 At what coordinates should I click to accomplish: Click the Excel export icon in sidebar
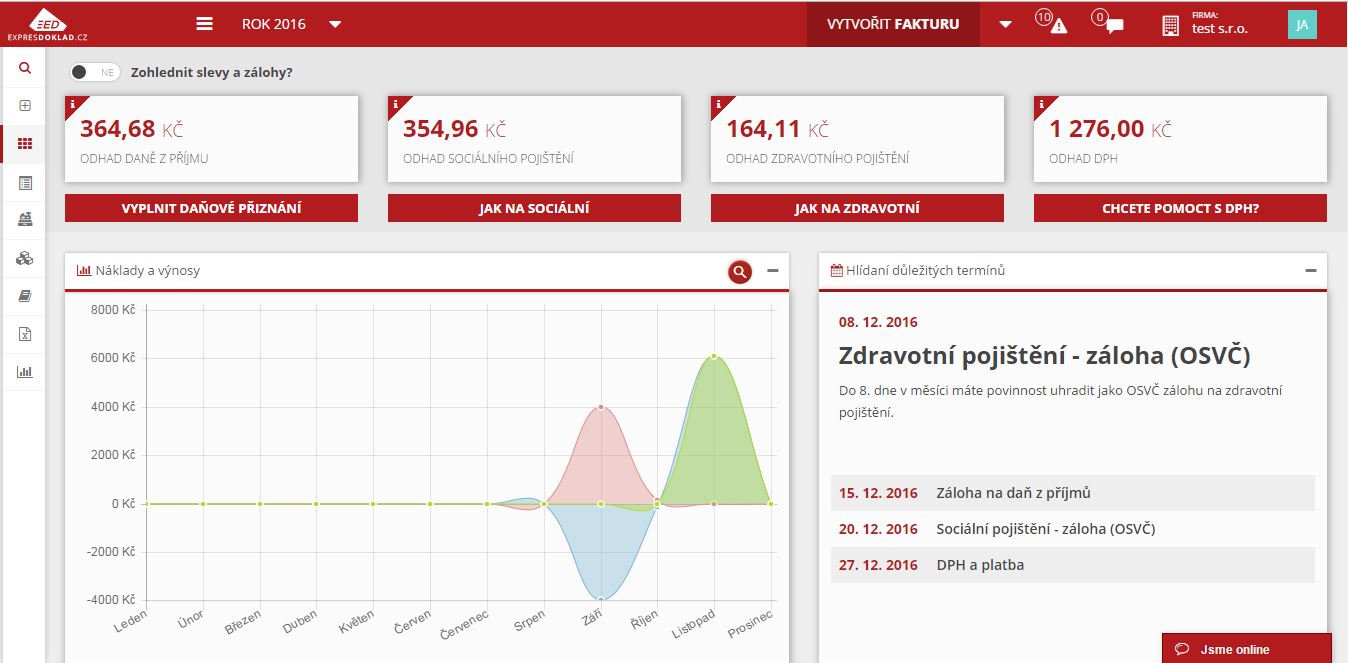[x=25, y=334]
